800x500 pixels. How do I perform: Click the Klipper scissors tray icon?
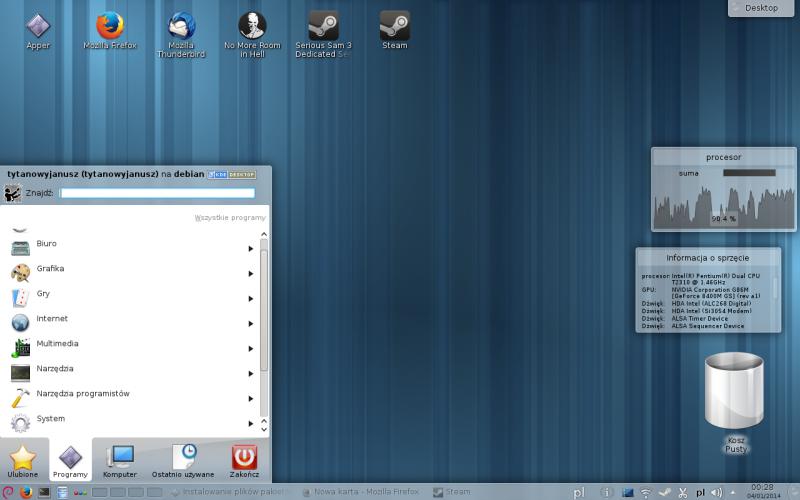point(681,492)
